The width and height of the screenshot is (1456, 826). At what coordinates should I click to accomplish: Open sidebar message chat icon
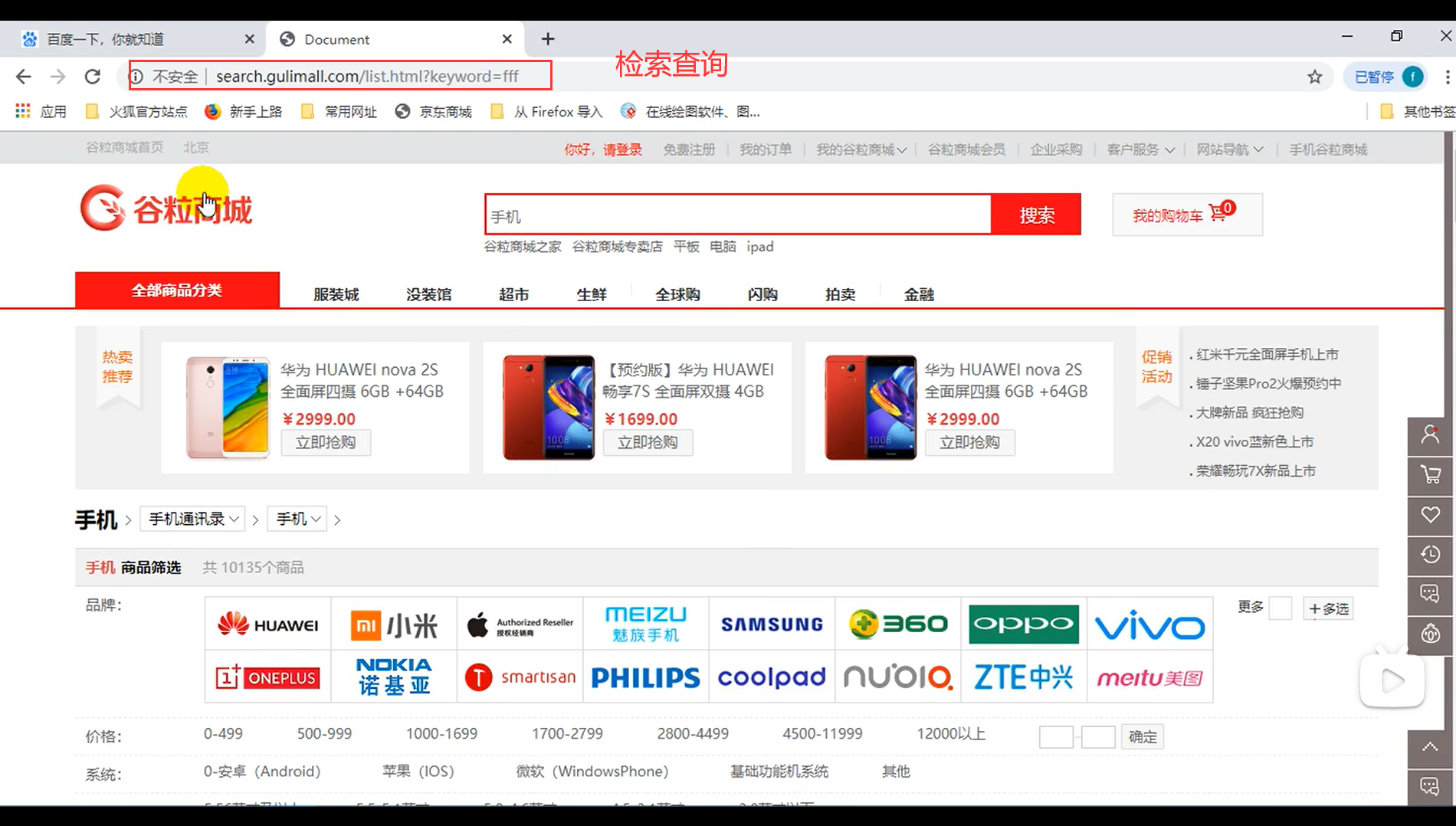(x=1430, y=594)
